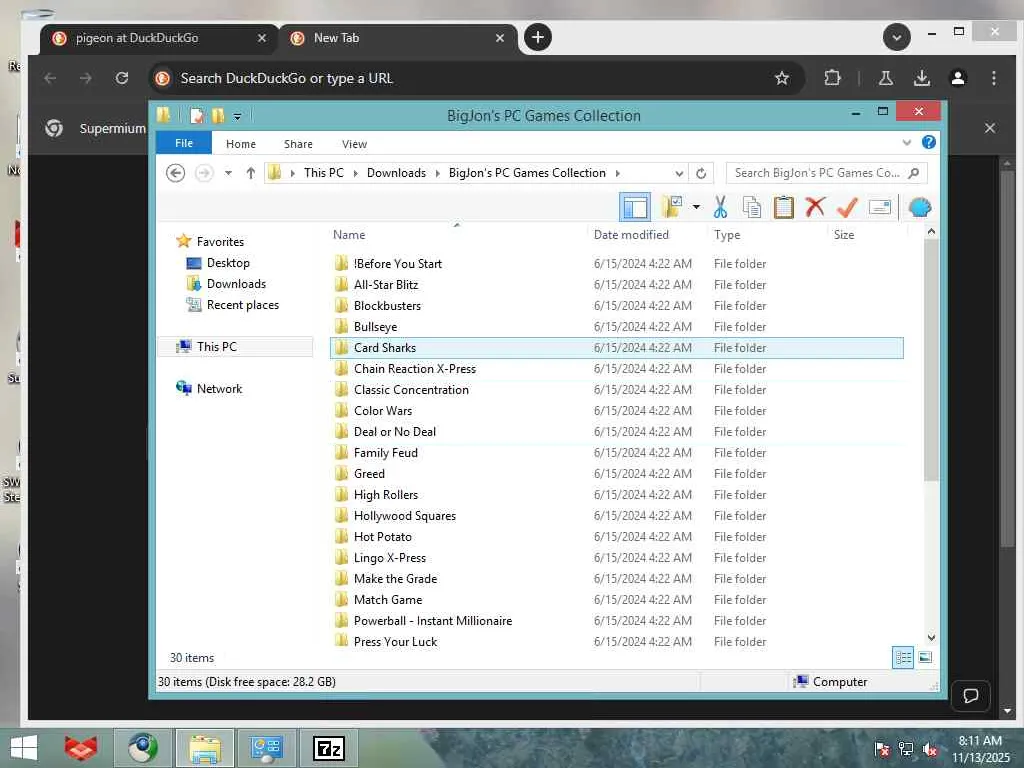The width and height of the screenshot is (1024, 768).
Task: Open the browser three-dot menu
Action: coord(993,78)
